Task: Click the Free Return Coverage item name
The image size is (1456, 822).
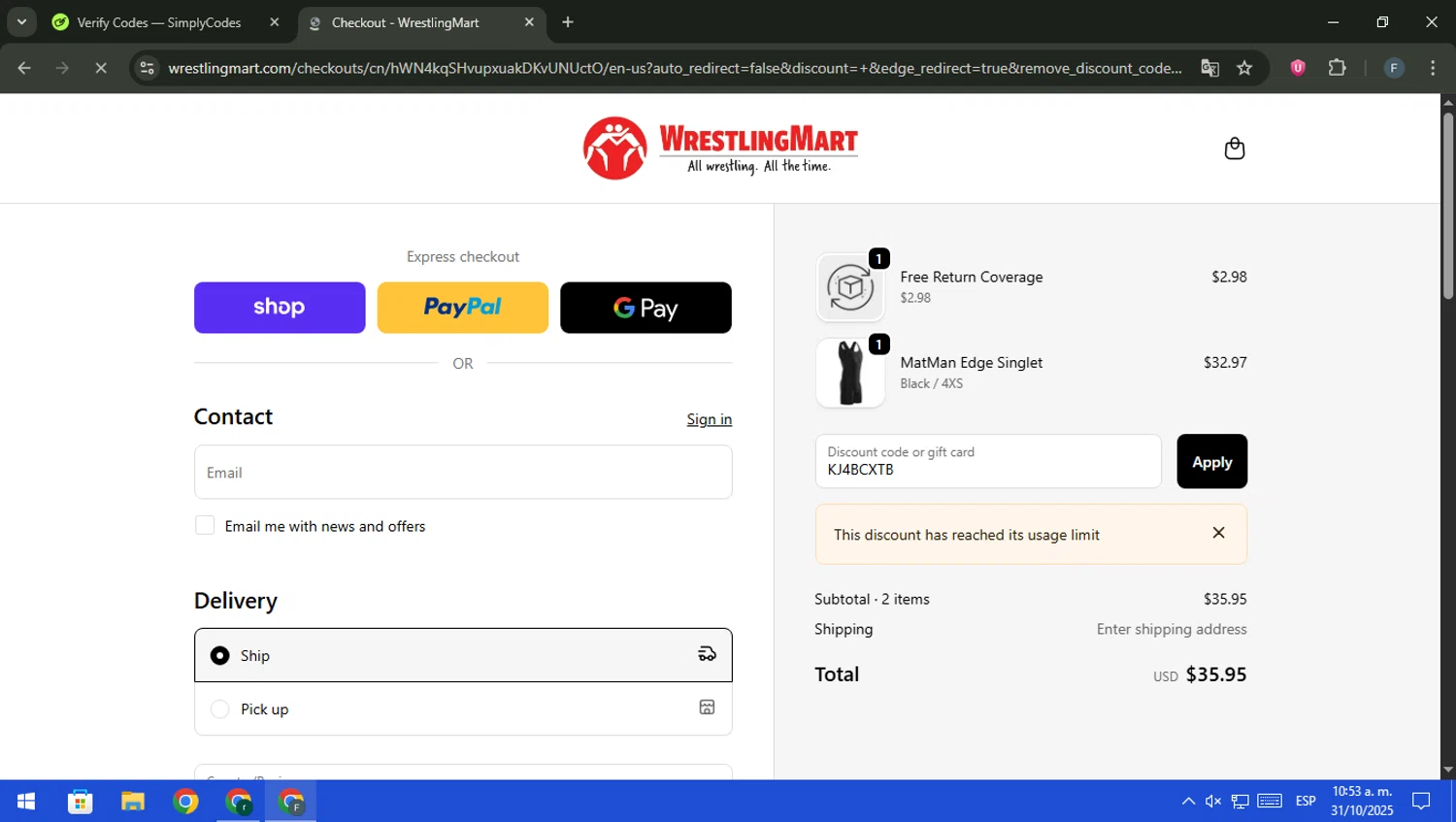Action: pyautogui.click(x=971, y=277)
